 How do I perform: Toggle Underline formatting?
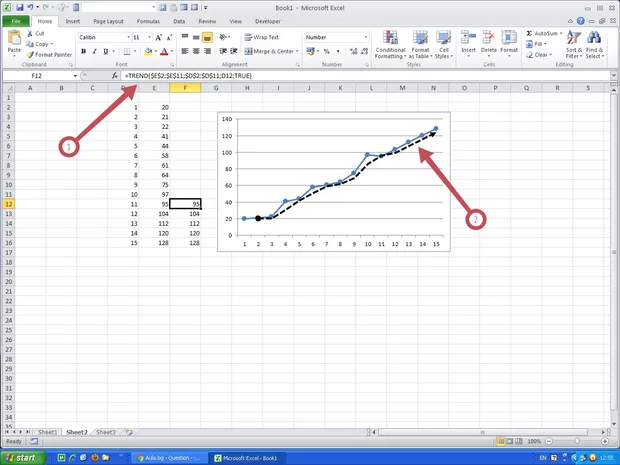106,51
